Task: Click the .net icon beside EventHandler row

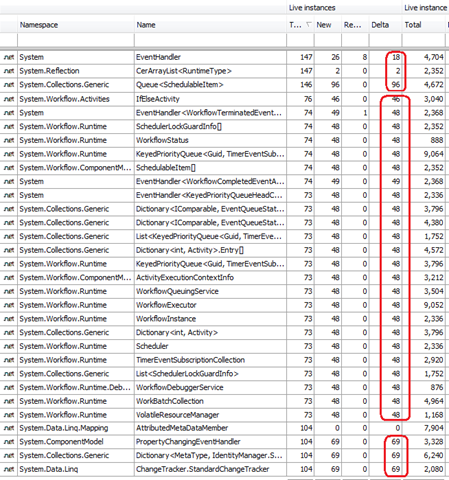Action: [9, 57]
